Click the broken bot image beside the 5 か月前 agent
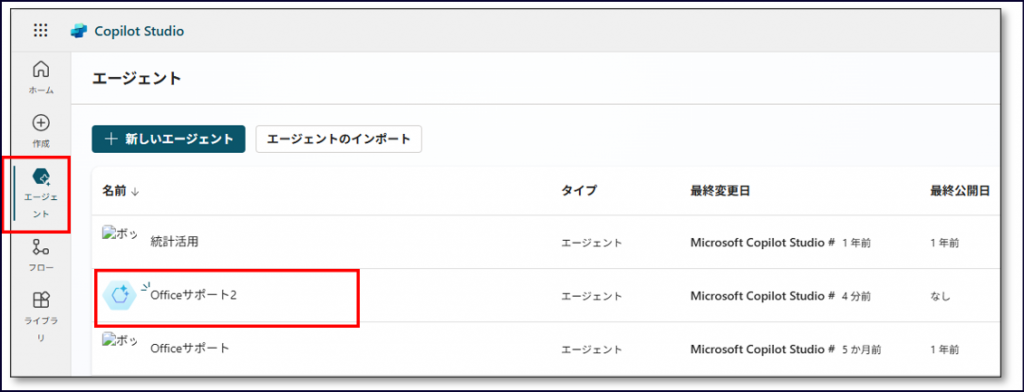The image size is (1024, 392). (120, 341)
